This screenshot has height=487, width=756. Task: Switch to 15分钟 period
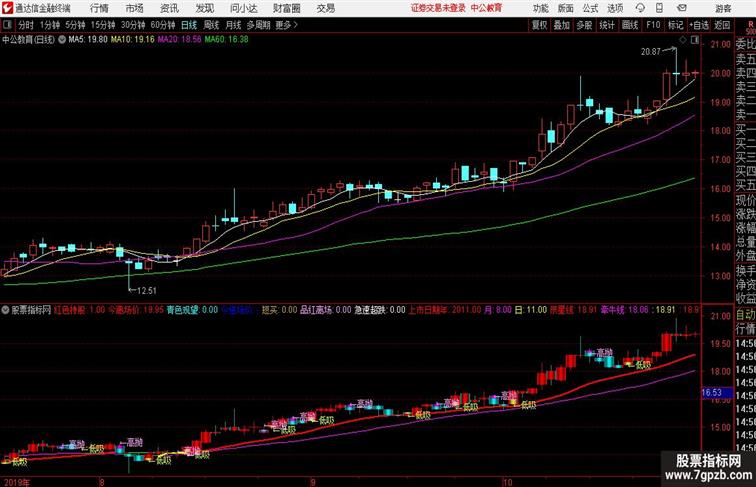point(103,25)
